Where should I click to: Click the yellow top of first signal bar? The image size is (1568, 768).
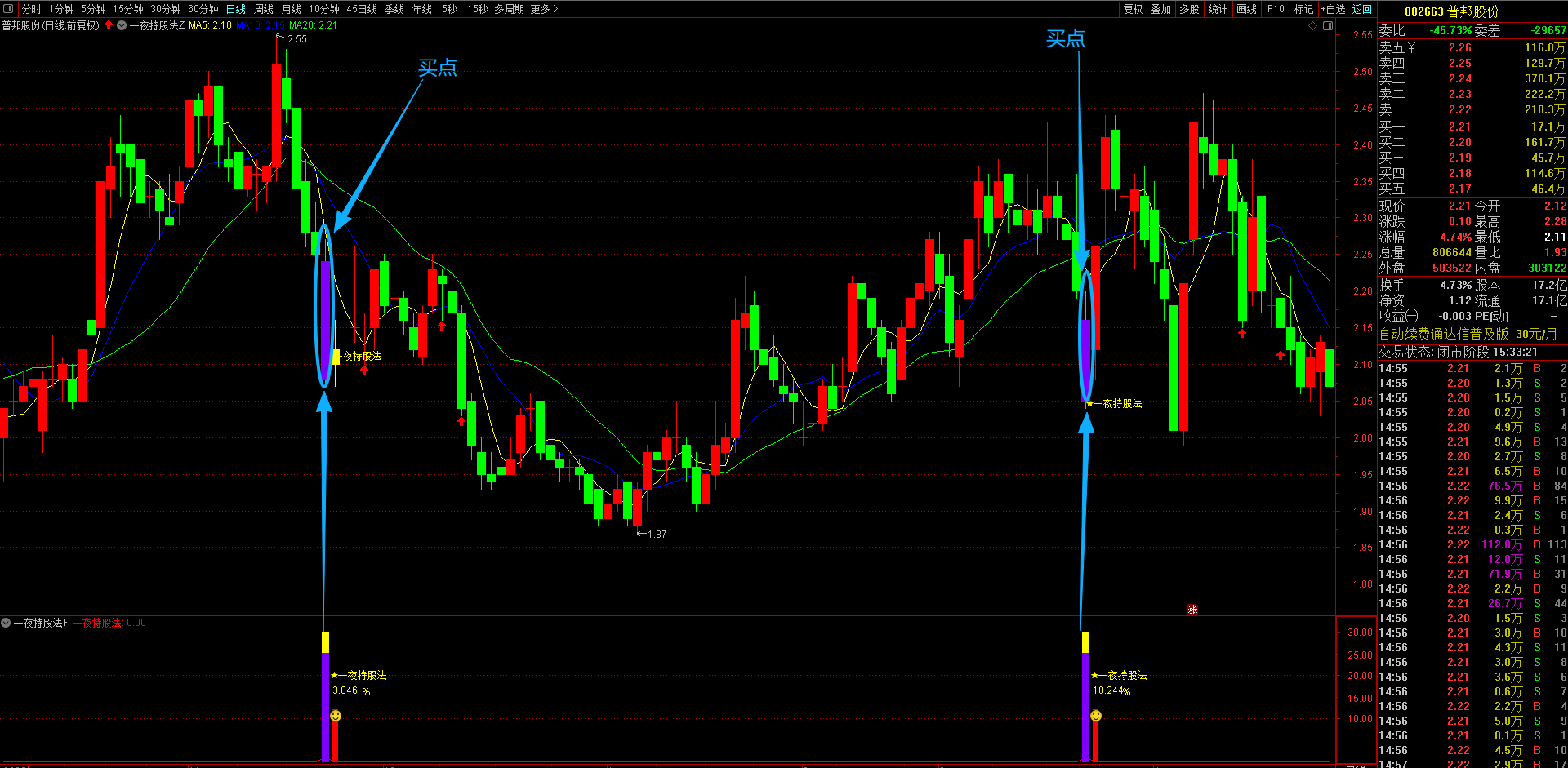click(325, 641)
